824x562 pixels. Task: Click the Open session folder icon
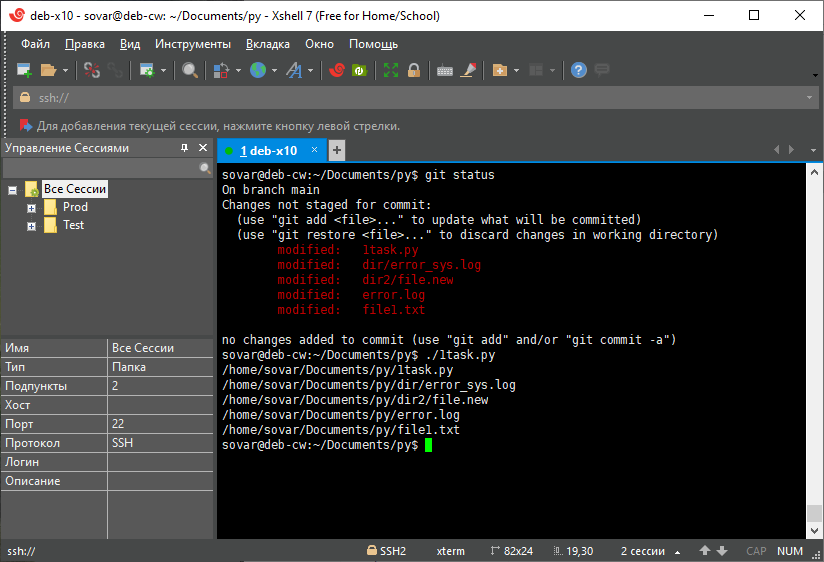48,70
